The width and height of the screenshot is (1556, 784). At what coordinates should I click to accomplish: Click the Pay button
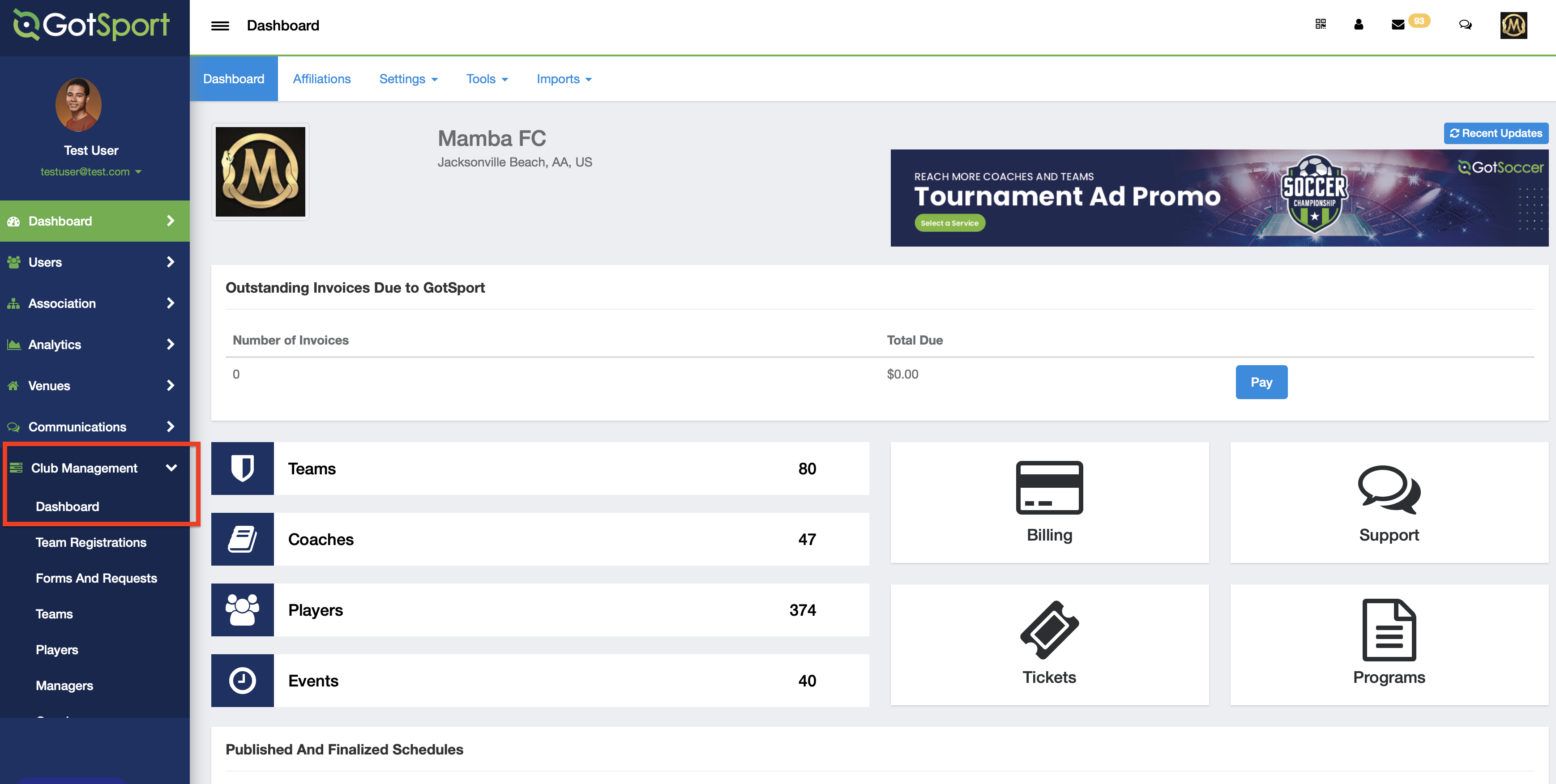(x=1261, y=382)
